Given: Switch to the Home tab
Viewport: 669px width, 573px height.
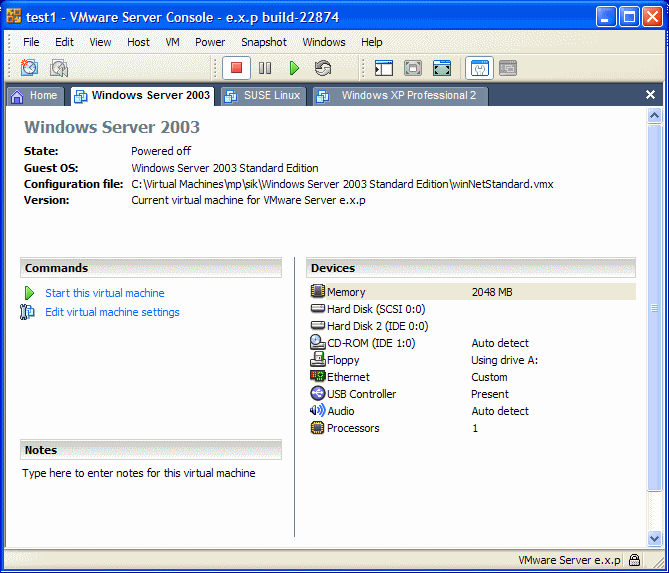Looking at the screenshot, I should click(x=35, y=96).
